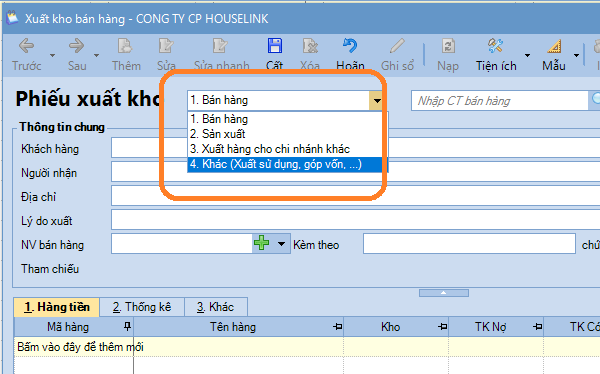Viewport: 600px width, 374px height.
Task: Pin the Kho column
Action: click(x=442, y=327)
